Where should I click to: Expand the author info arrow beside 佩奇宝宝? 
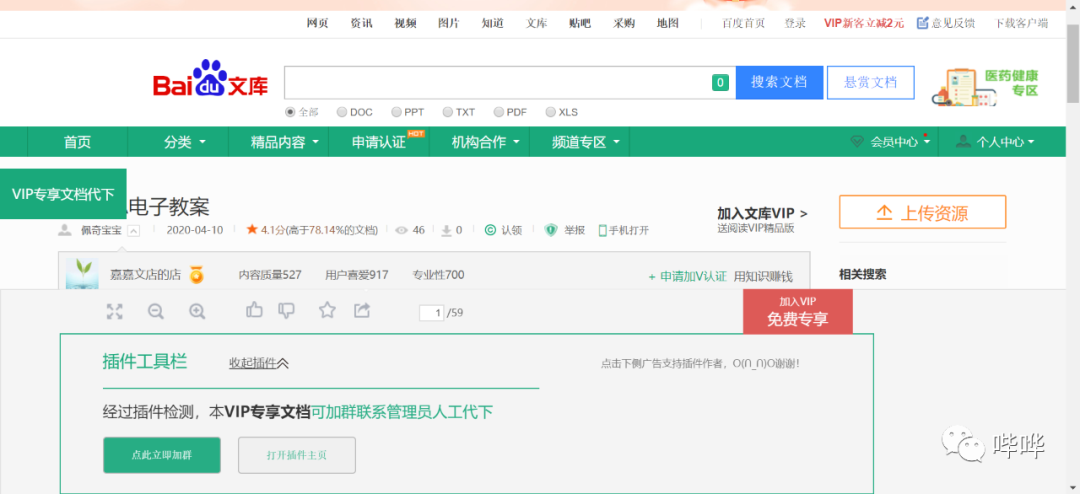[134, 231]
